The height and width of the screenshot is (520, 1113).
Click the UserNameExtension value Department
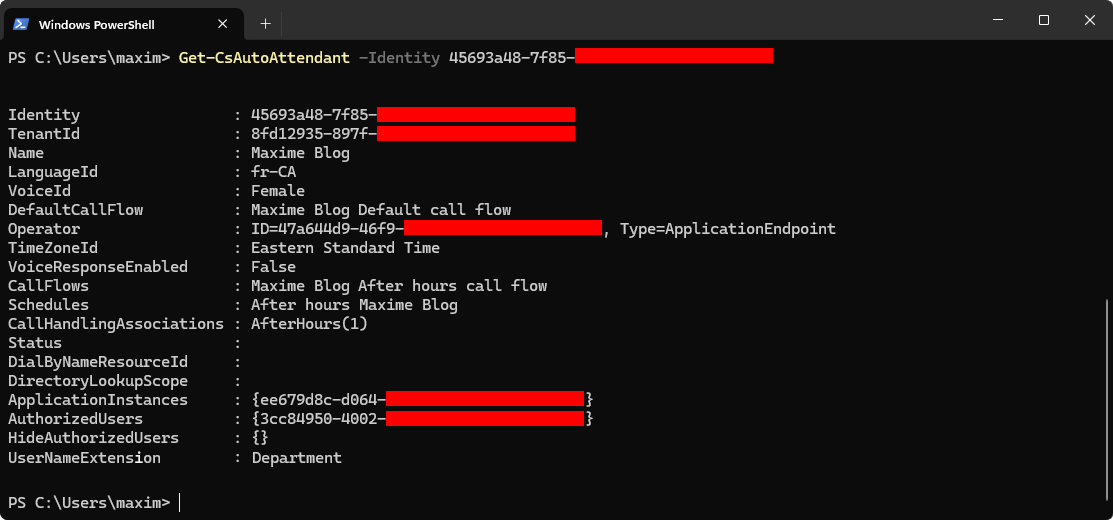[x=296, y=458]
